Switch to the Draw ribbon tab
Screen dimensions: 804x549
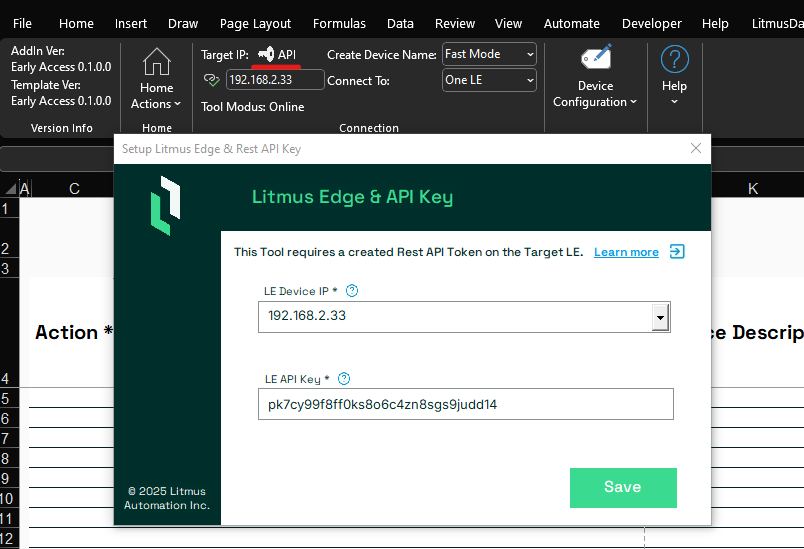[183, 24]
